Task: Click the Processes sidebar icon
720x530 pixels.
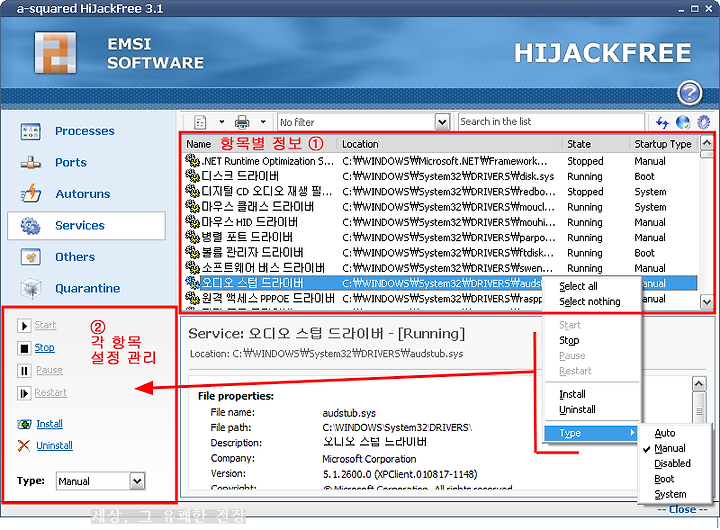Action: 30,131
